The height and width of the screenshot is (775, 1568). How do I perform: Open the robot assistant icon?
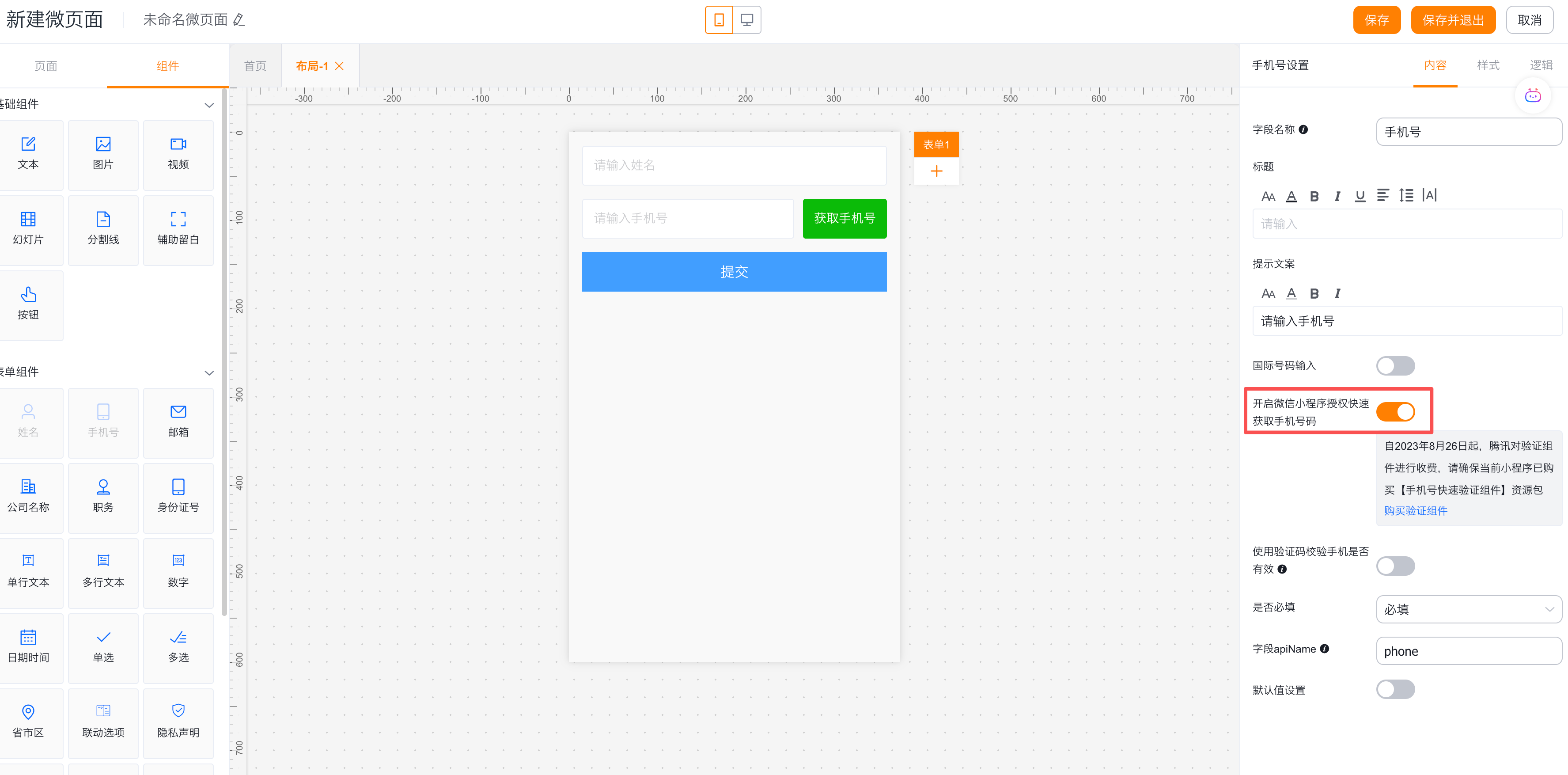tap(1532, 96)
